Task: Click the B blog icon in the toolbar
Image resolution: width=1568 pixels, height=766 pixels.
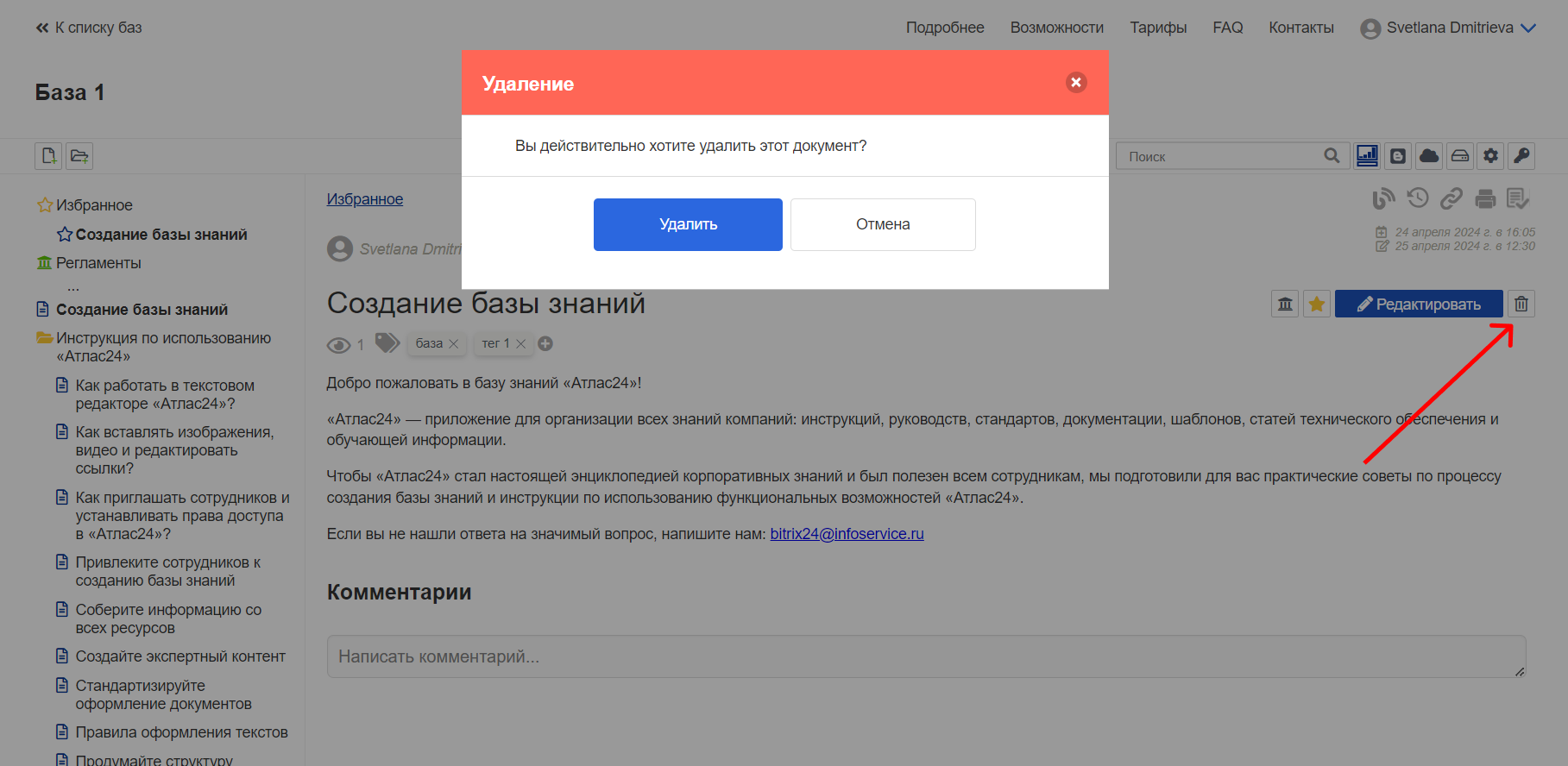Action: click(x=1398, y=156)
